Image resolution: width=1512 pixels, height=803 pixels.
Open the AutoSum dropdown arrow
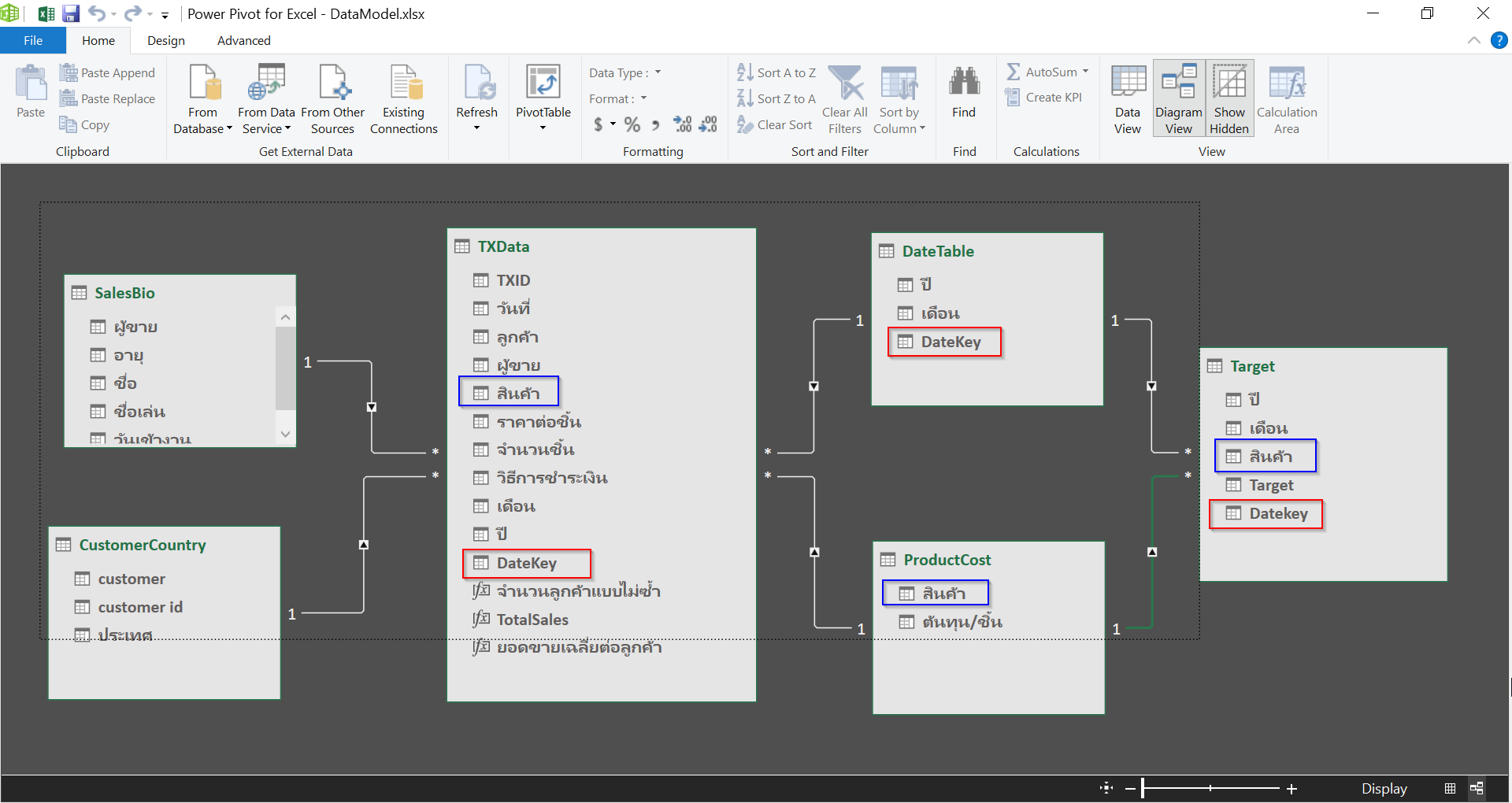(1085, 72)
